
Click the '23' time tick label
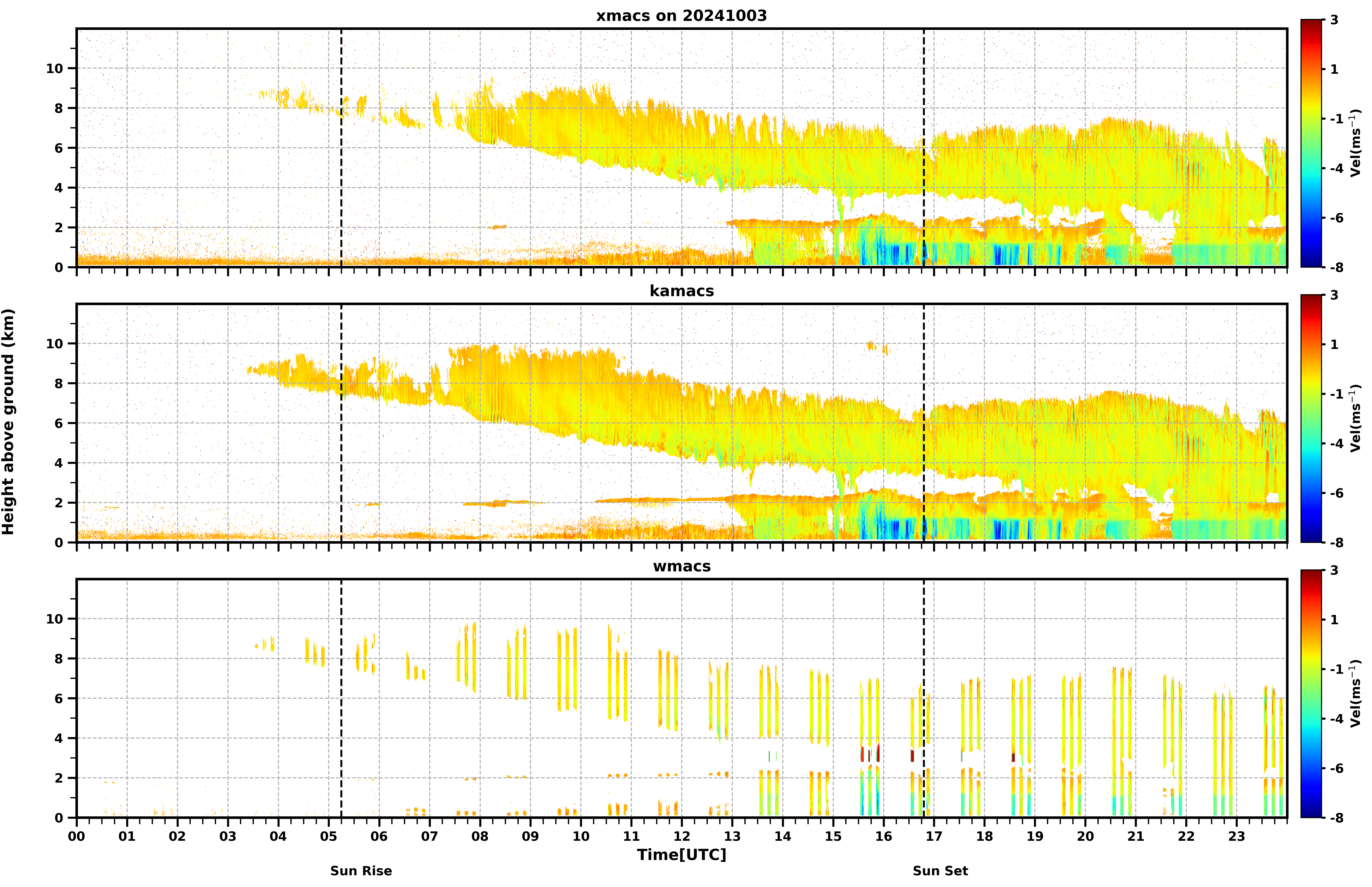[x=1237, y=836]
